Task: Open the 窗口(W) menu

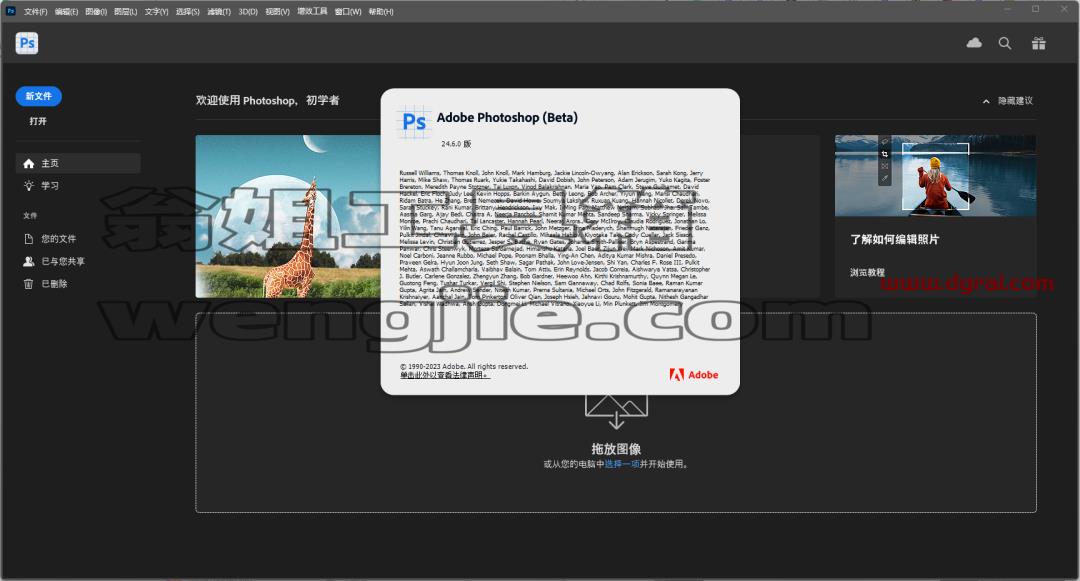Action: click(348, 12)
